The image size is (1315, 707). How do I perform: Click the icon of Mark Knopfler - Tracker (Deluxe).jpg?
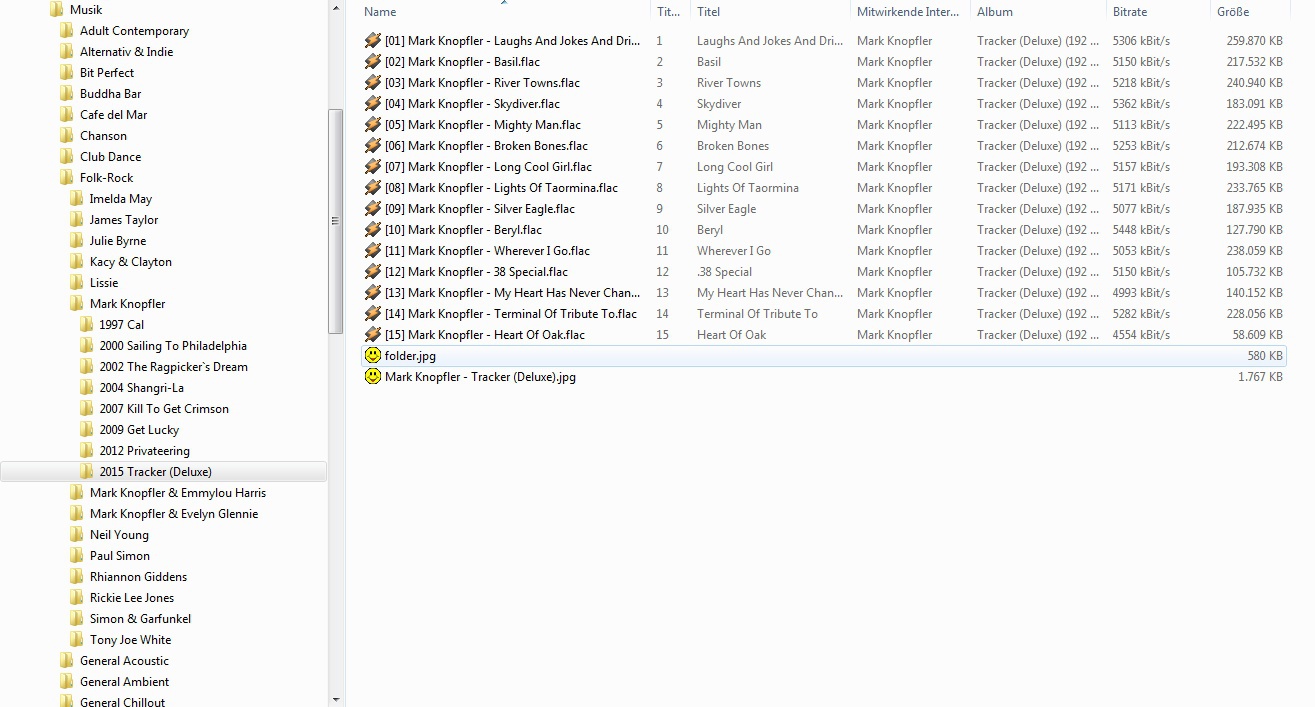click(373, 377)
